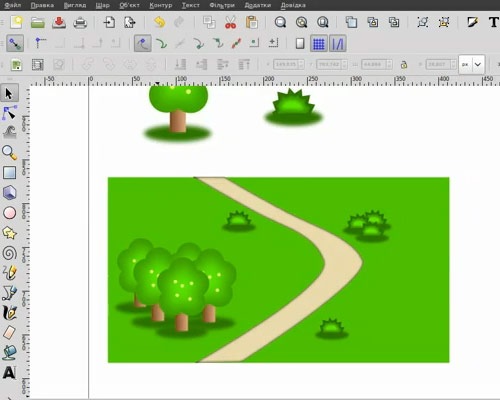The image size is (500, 400).
Task: Toggle snap to paths
Action: point(162,43)
